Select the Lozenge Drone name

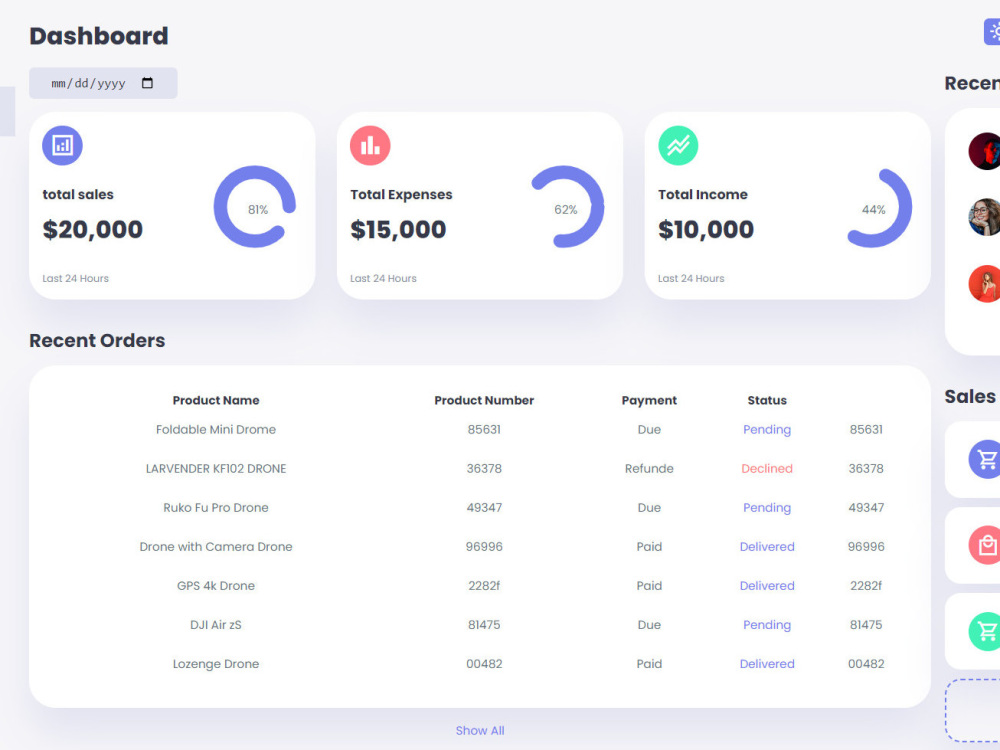coord(216,664)
